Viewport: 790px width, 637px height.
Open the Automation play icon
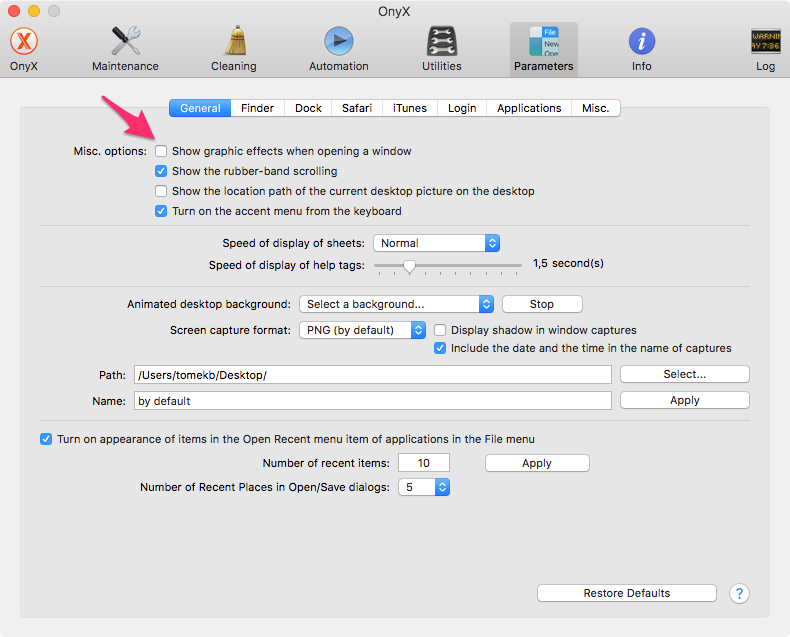[x=339, y=41]
